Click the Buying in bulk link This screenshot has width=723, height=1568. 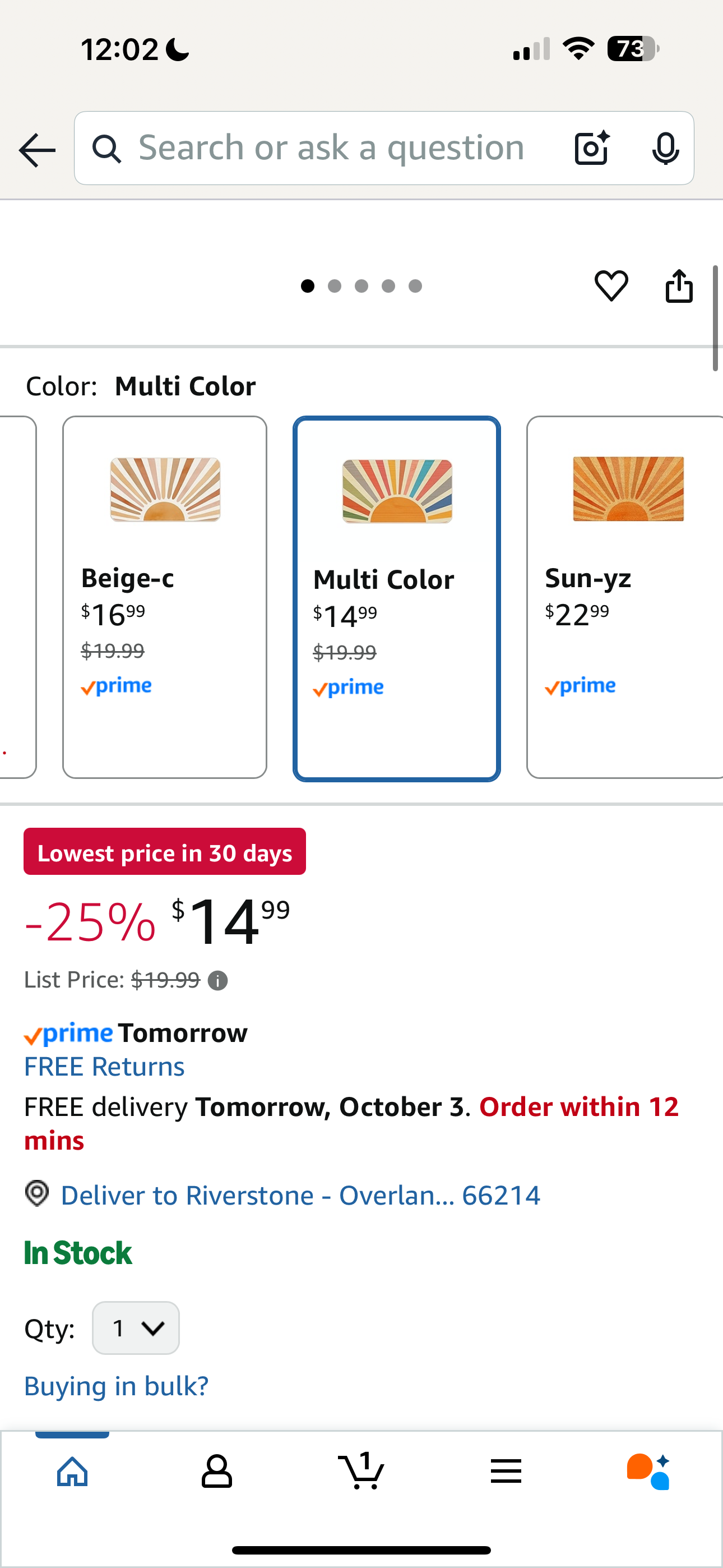click(x=116, y=1386)
